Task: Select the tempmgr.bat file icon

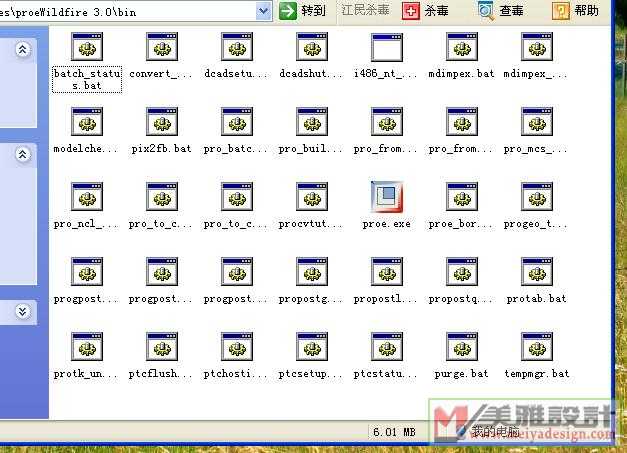Action: coord(537,347)
